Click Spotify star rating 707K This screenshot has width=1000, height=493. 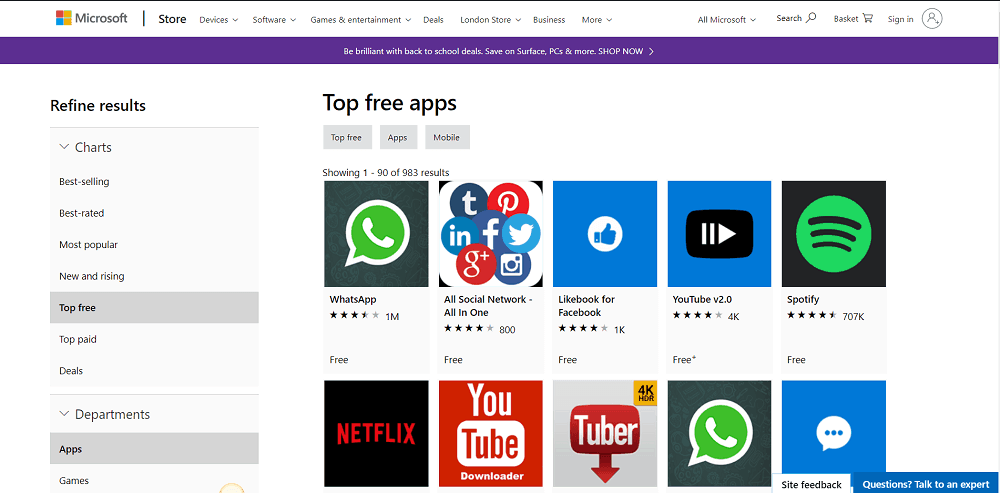coord(825,316)
